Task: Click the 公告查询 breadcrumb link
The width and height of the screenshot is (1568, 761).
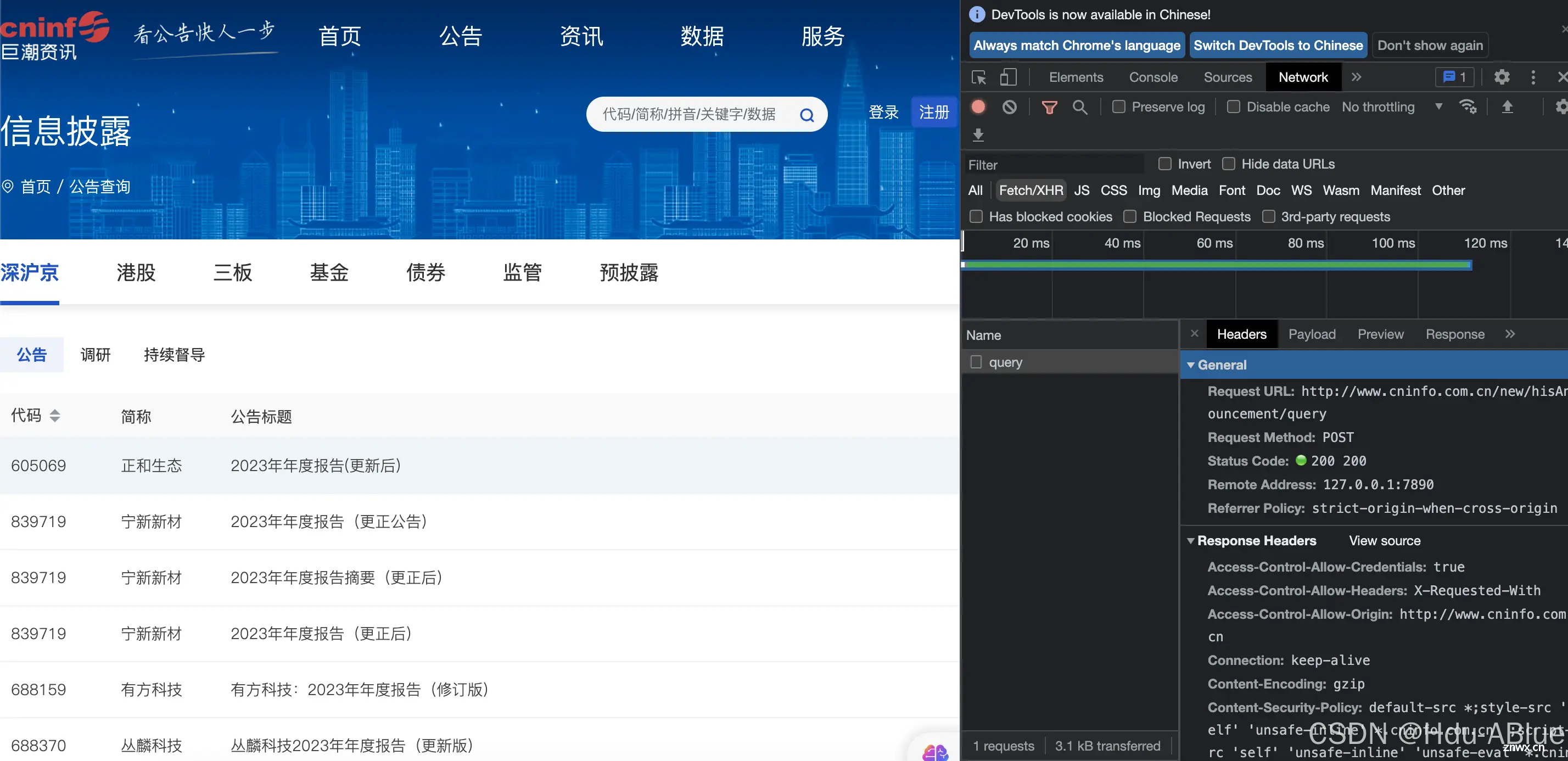Action: tap(100, 187)
